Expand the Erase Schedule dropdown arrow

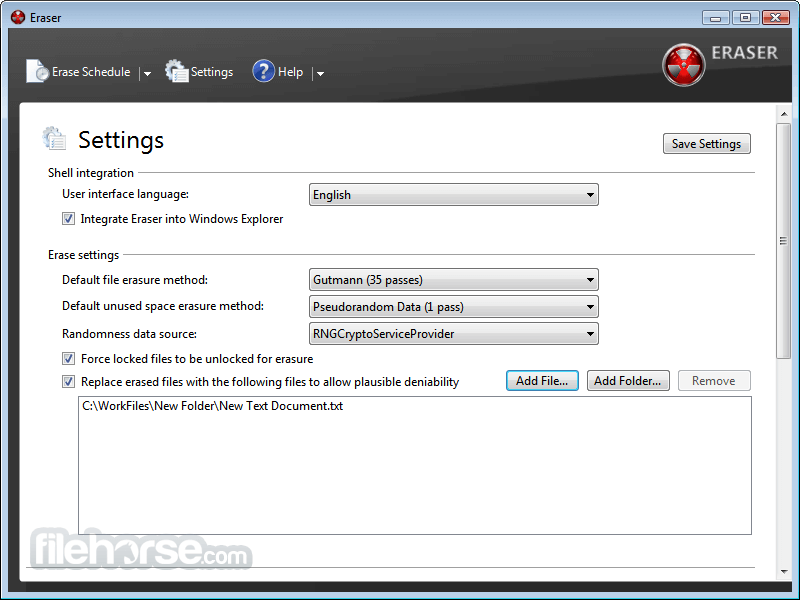click(147, 73)
